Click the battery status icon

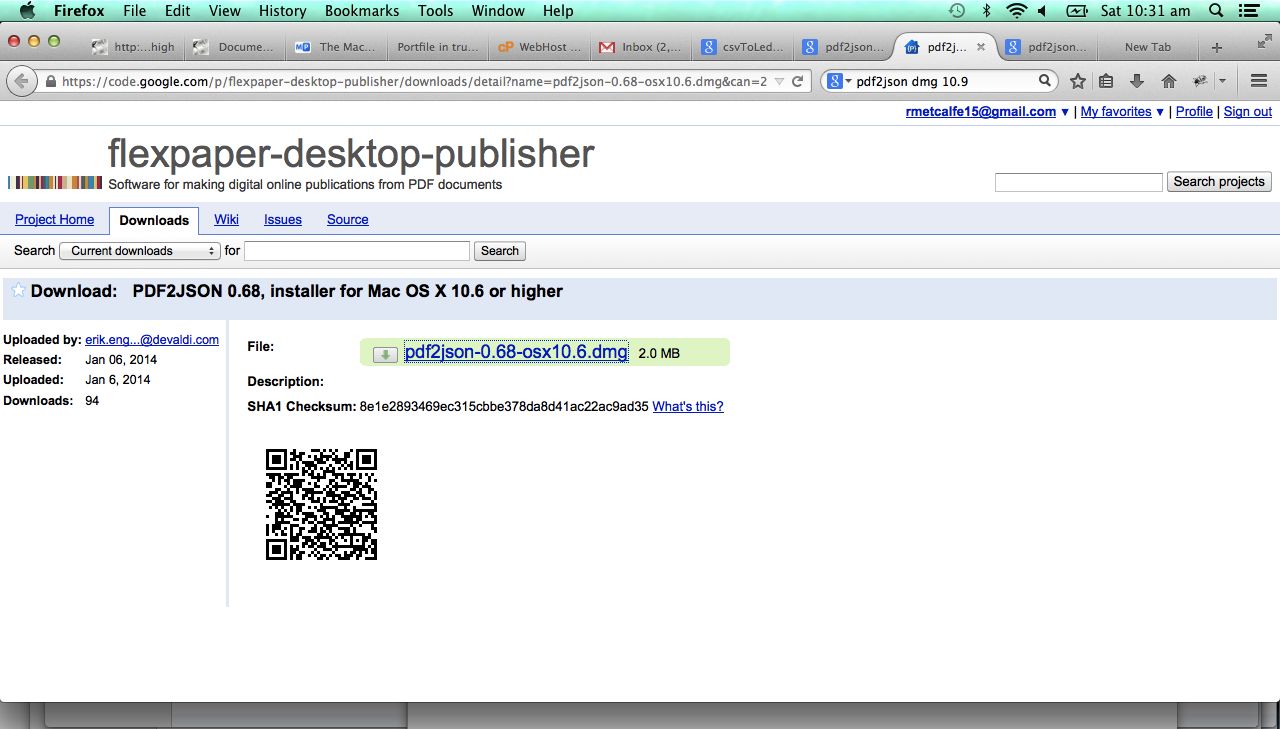click(1077, 11)
